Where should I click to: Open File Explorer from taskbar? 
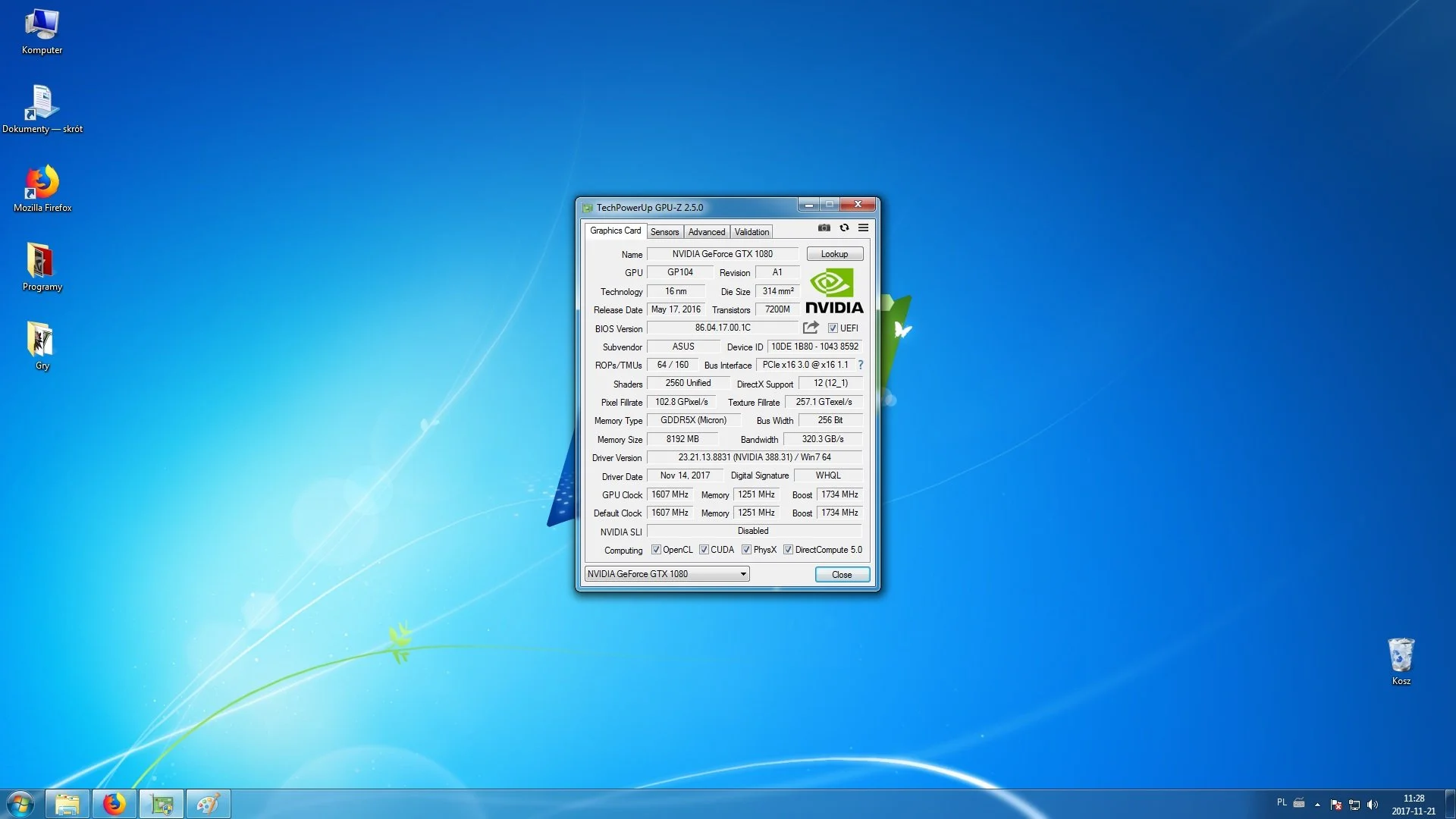(67, 804)
